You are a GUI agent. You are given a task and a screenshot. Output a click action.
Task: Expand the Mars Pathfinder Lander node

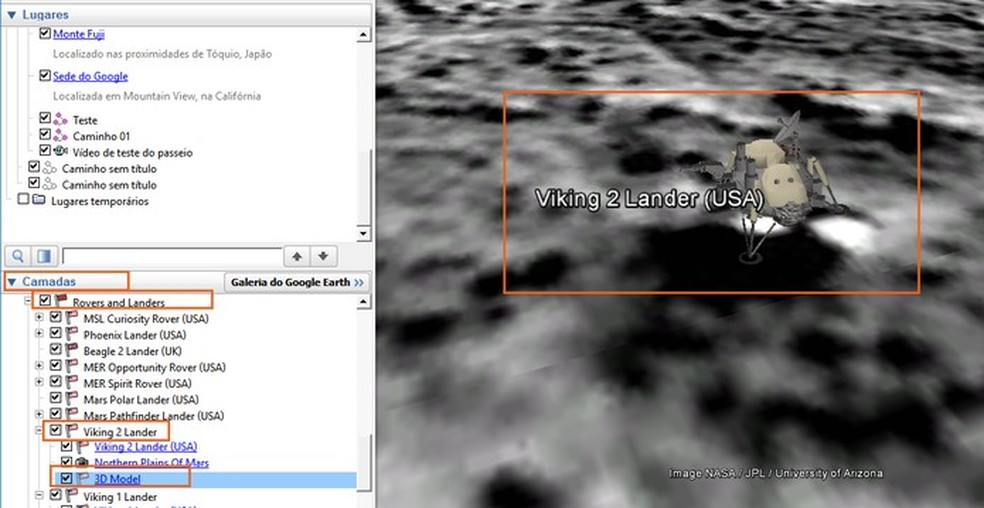click(x=39, y=414)
